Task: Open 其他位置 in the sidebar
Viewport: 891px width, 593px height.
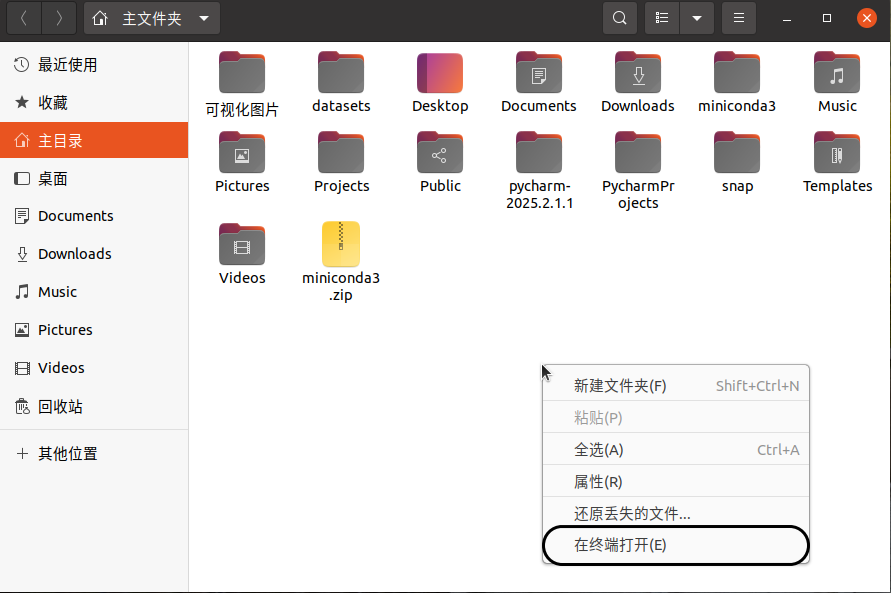Action: tap(94, 453)
